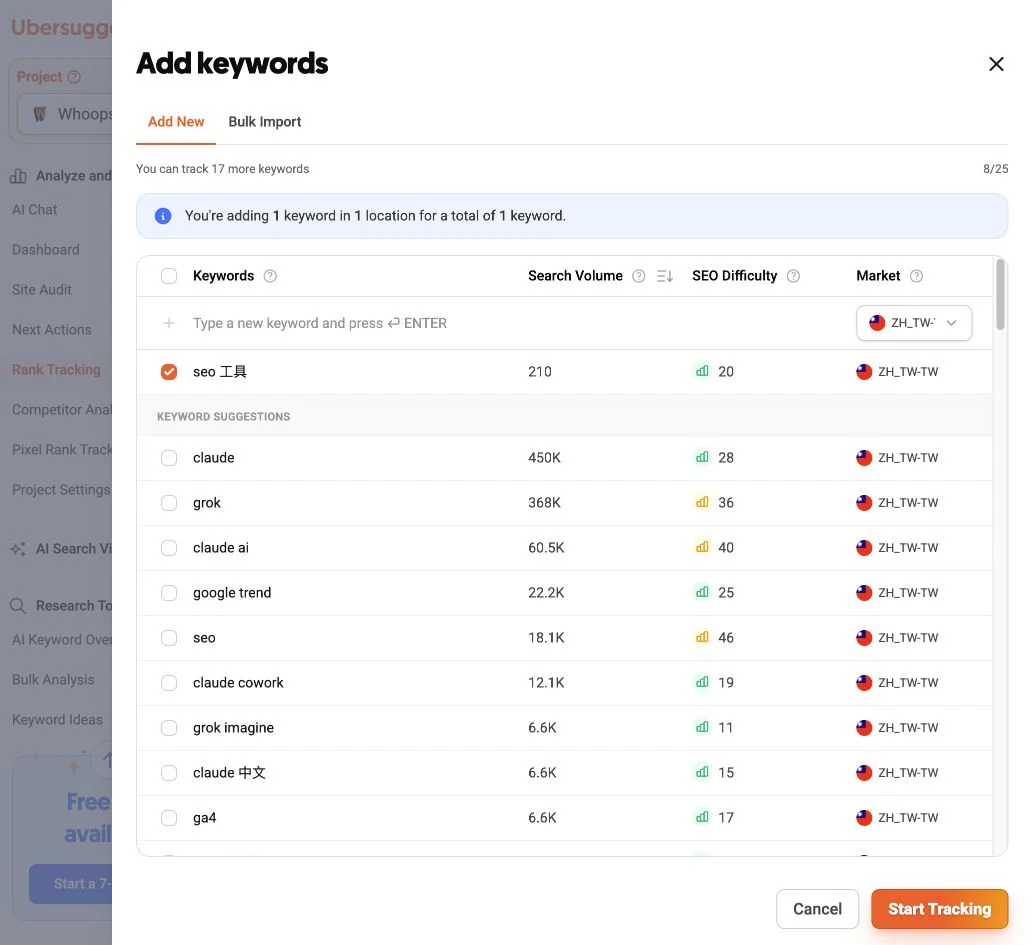
Task: Click Project help icon in sidebar
Action: 74,77
